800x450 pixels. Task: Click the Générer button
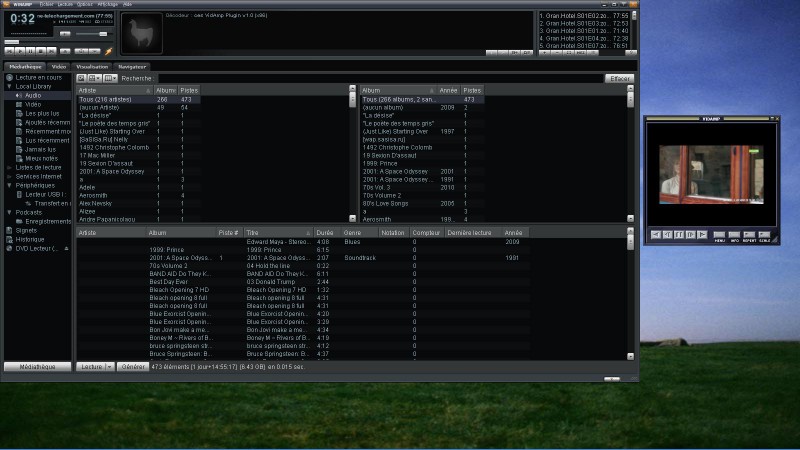tap(133, 367)
